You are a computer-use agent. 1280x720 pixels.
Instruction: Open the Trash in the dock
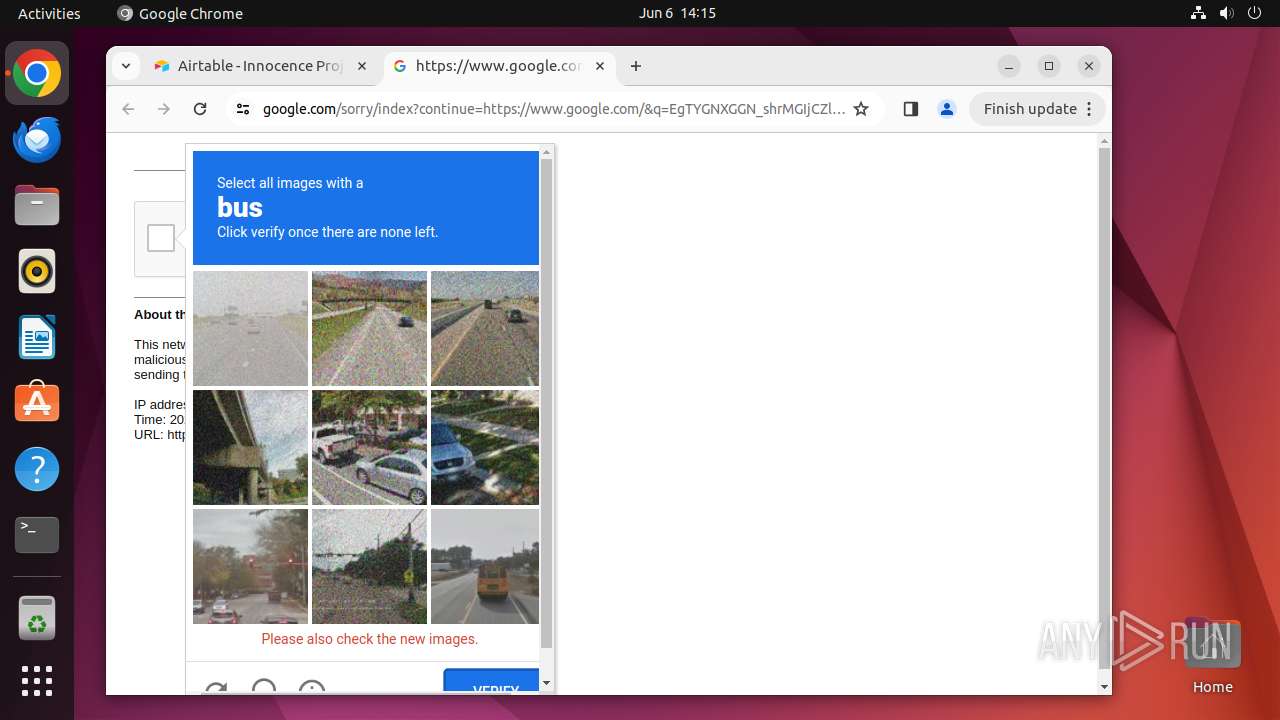[37, 618]
